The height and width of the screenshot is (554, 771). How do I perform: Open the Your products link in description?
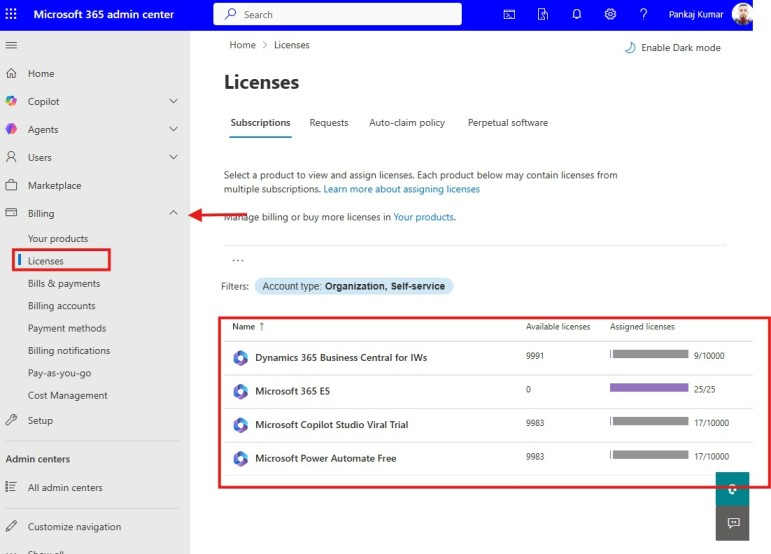click(x=423, y=217)
